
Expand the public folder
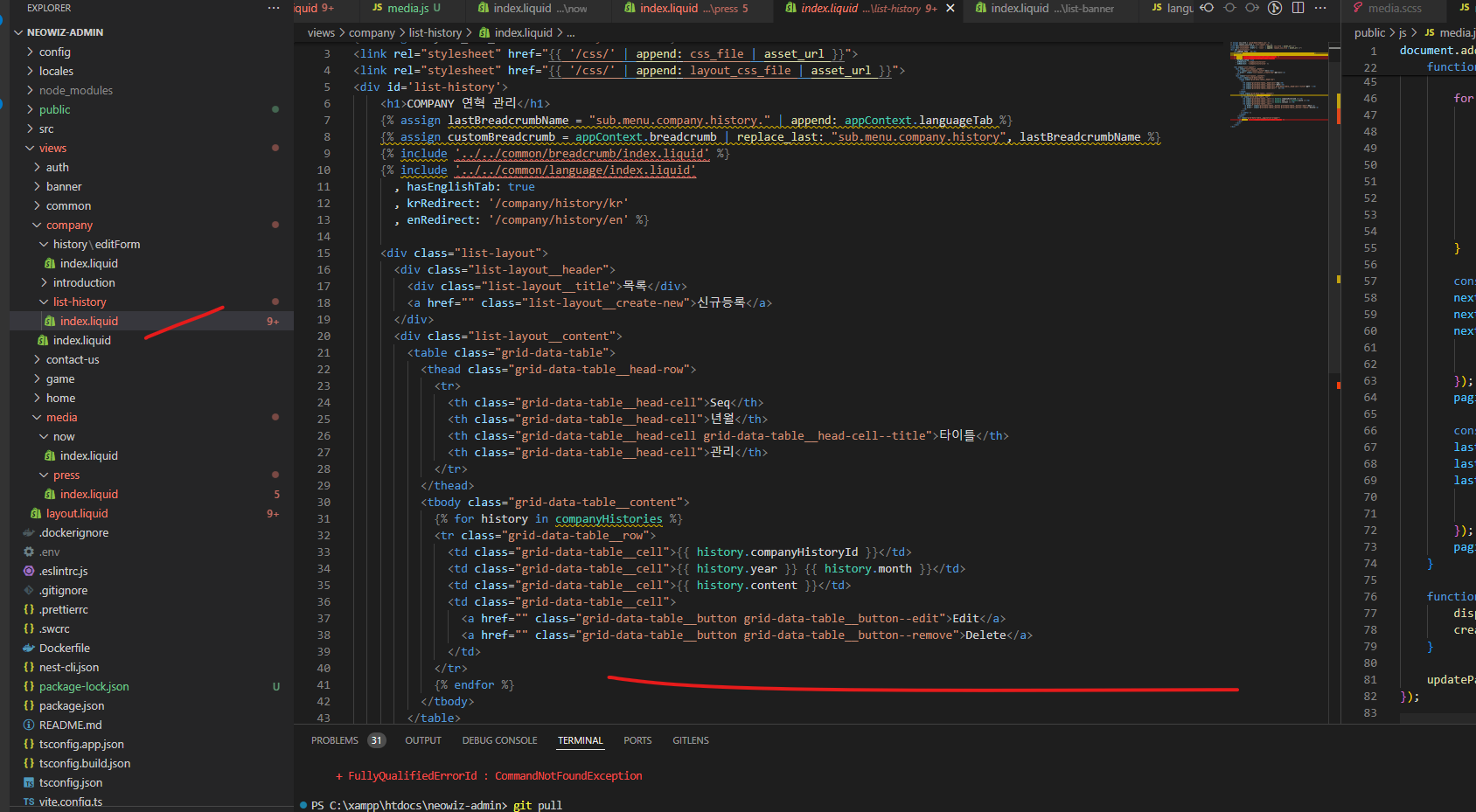(151, 109)
